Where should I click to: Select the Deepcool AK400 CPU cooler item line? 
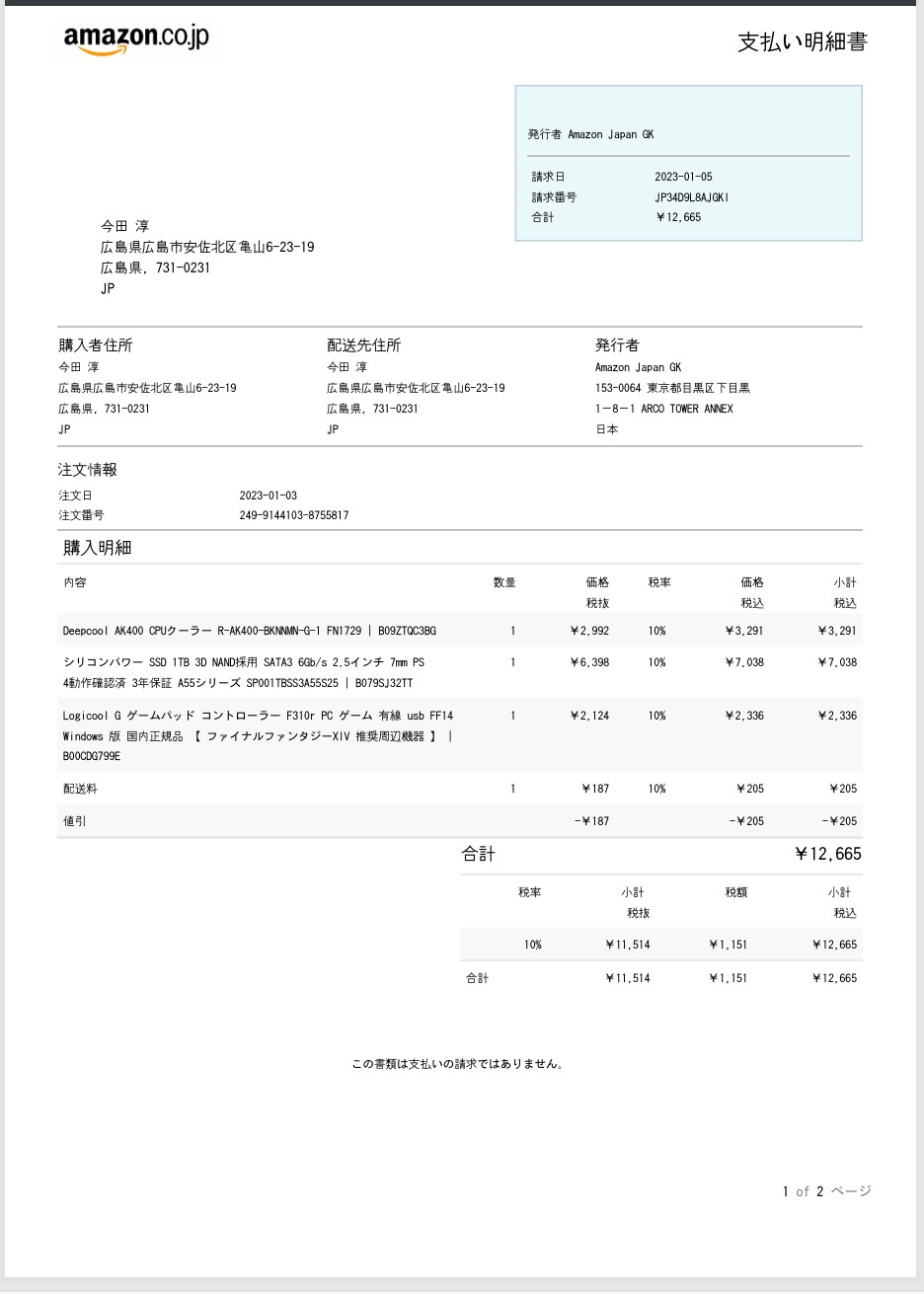[249, 631]
